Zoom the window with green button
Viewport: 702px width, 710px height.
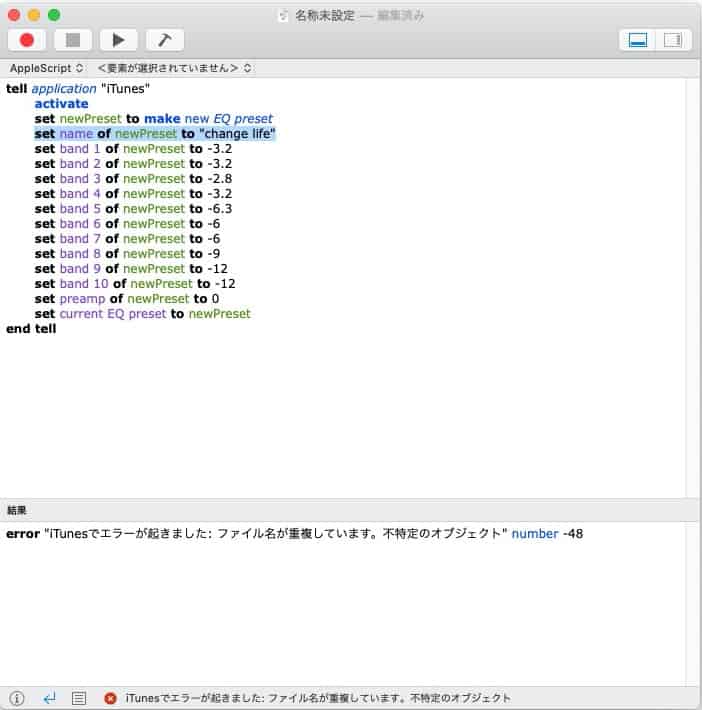coord(54,15)
